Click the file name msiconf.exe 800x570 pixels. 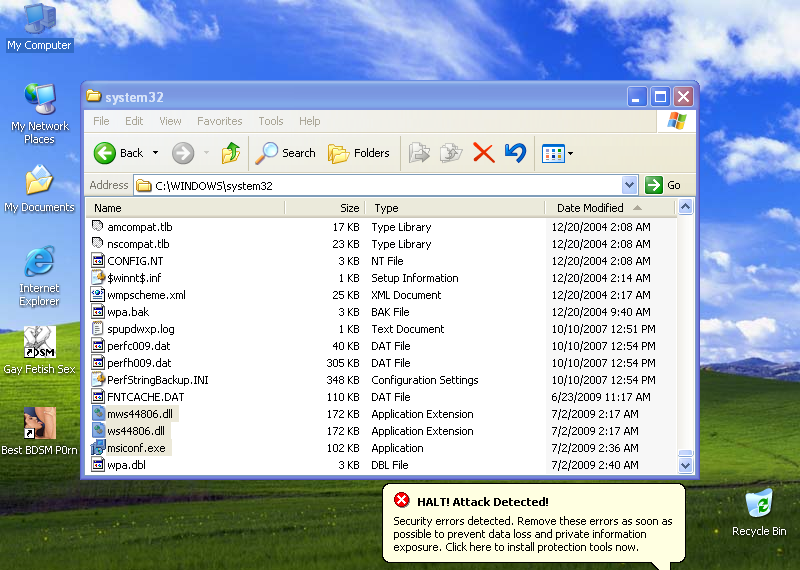[x=136, y=448]
